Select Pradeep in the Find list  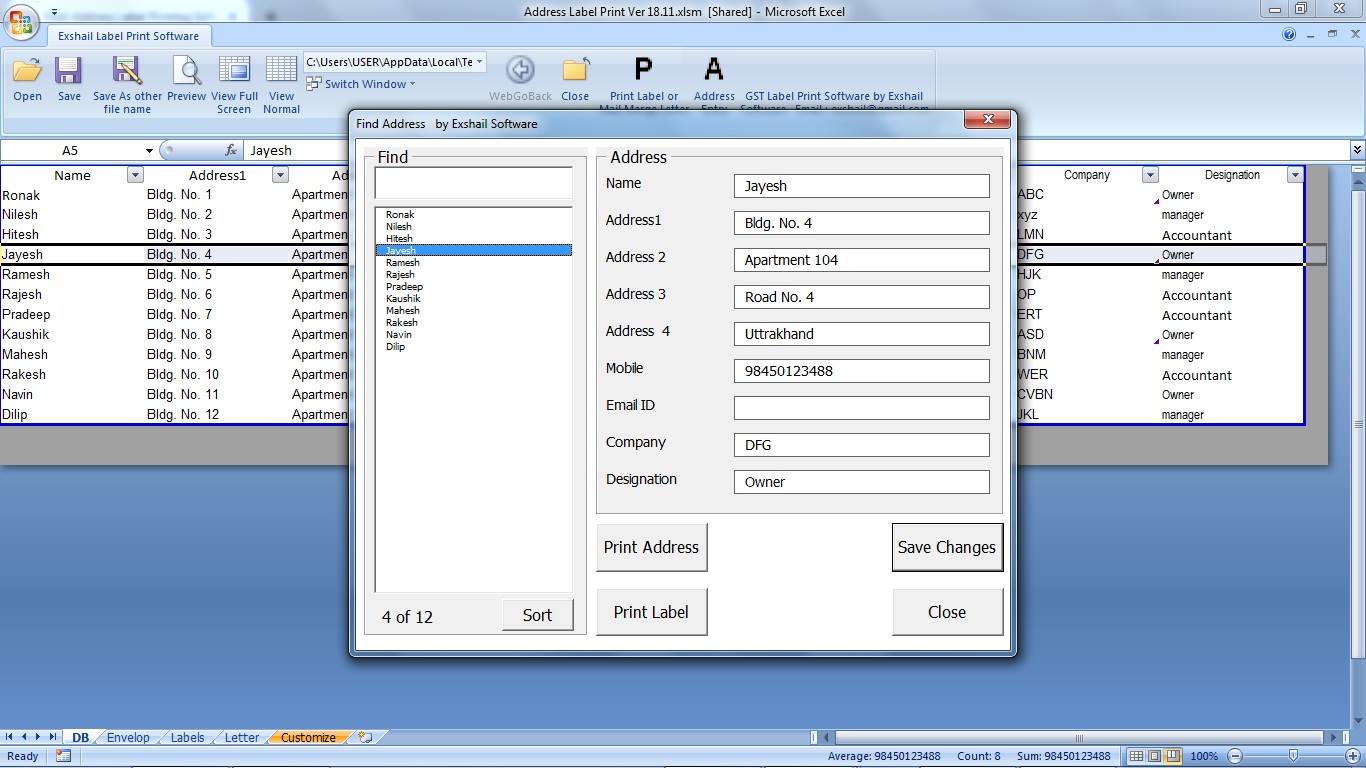473,286
